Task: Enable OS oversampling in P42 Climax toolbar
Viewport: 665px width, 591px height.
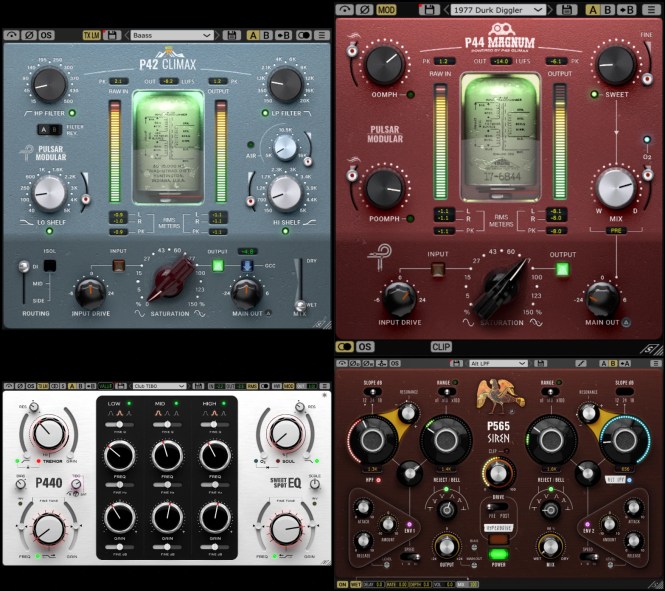Action: pos(46,35)
